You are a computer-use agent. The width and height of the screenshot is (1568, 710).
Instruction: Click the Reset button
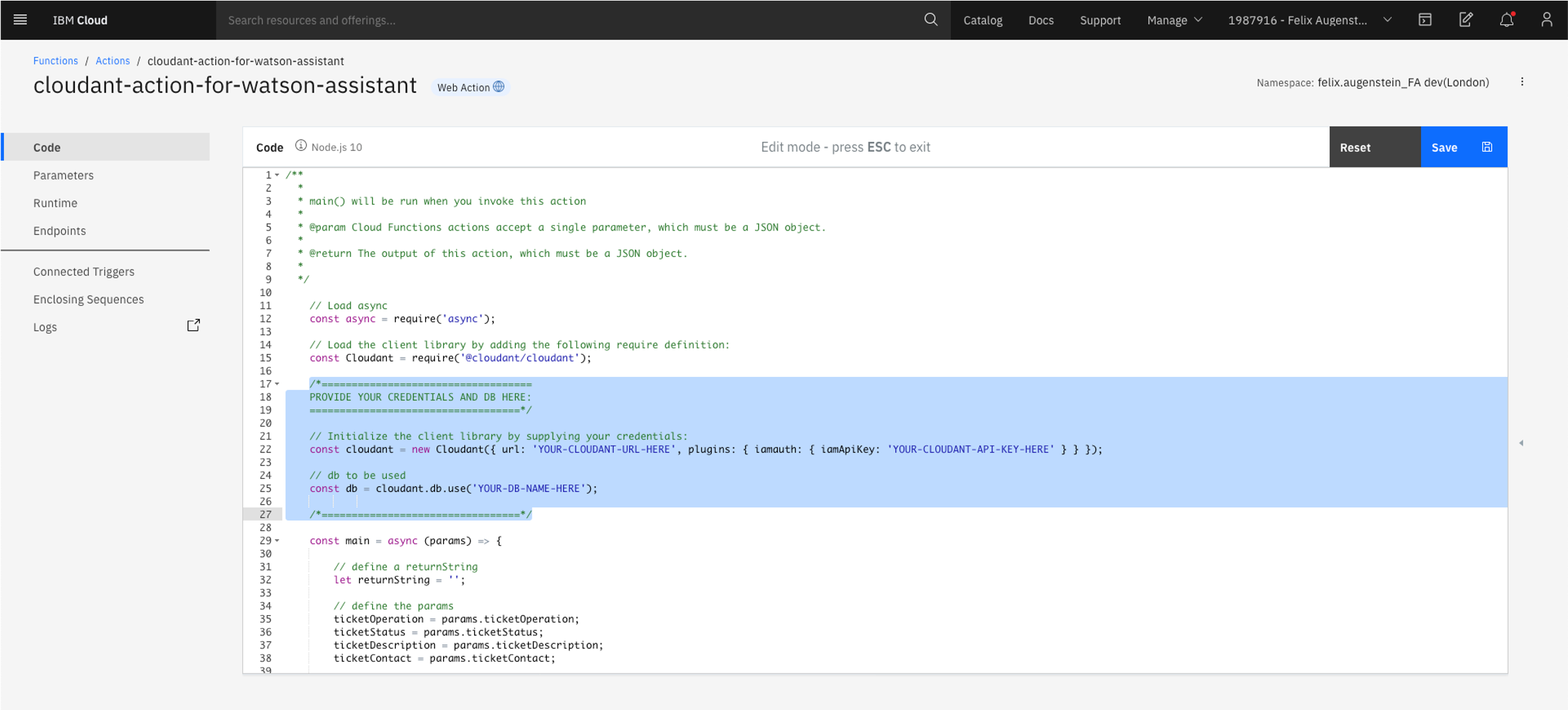(x=1375, y=147)
